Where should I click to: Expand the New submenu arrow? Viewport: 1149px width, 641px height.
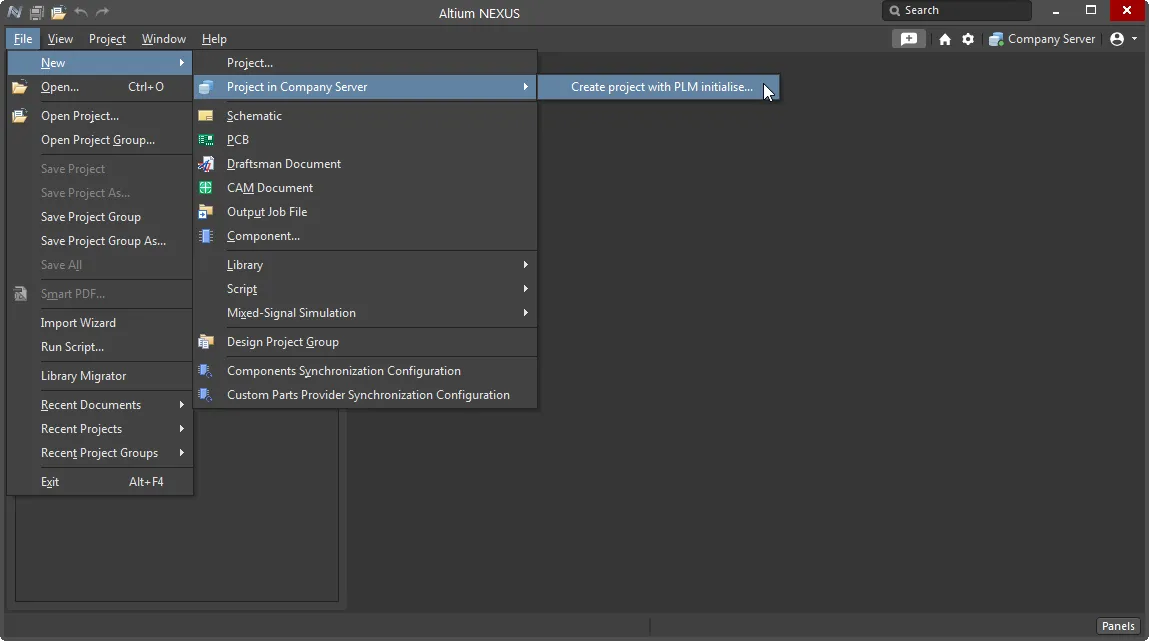coord(181,63)
